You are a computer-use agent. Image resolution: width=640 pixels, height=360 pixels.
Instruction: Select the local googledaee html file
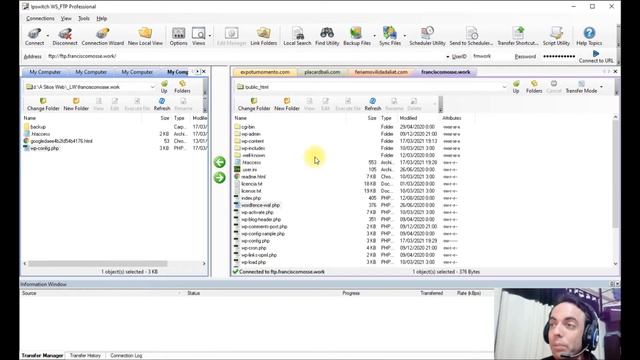61,141
